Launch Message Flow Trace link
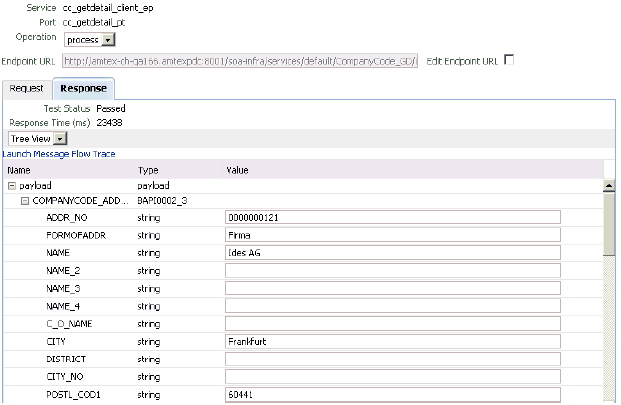 59,154
